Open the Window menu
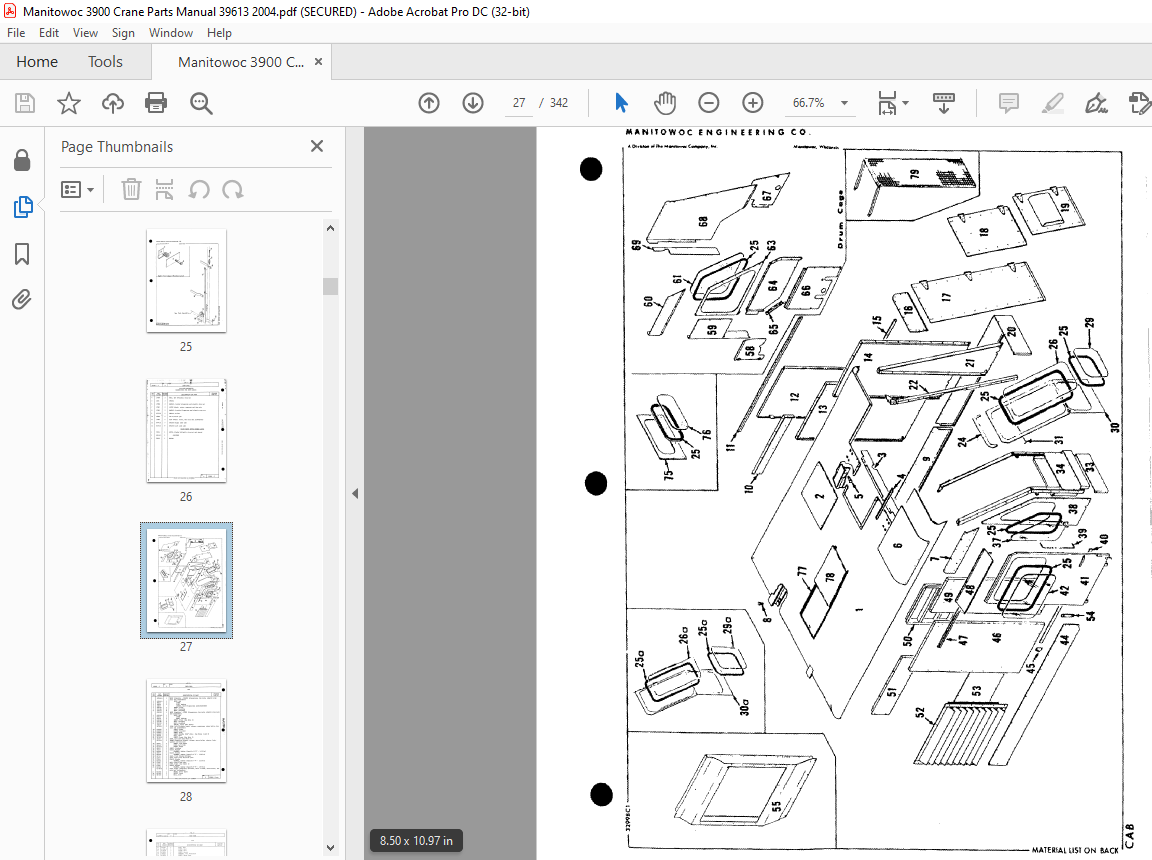1152x860 pixels. click(x=170, y=32)
